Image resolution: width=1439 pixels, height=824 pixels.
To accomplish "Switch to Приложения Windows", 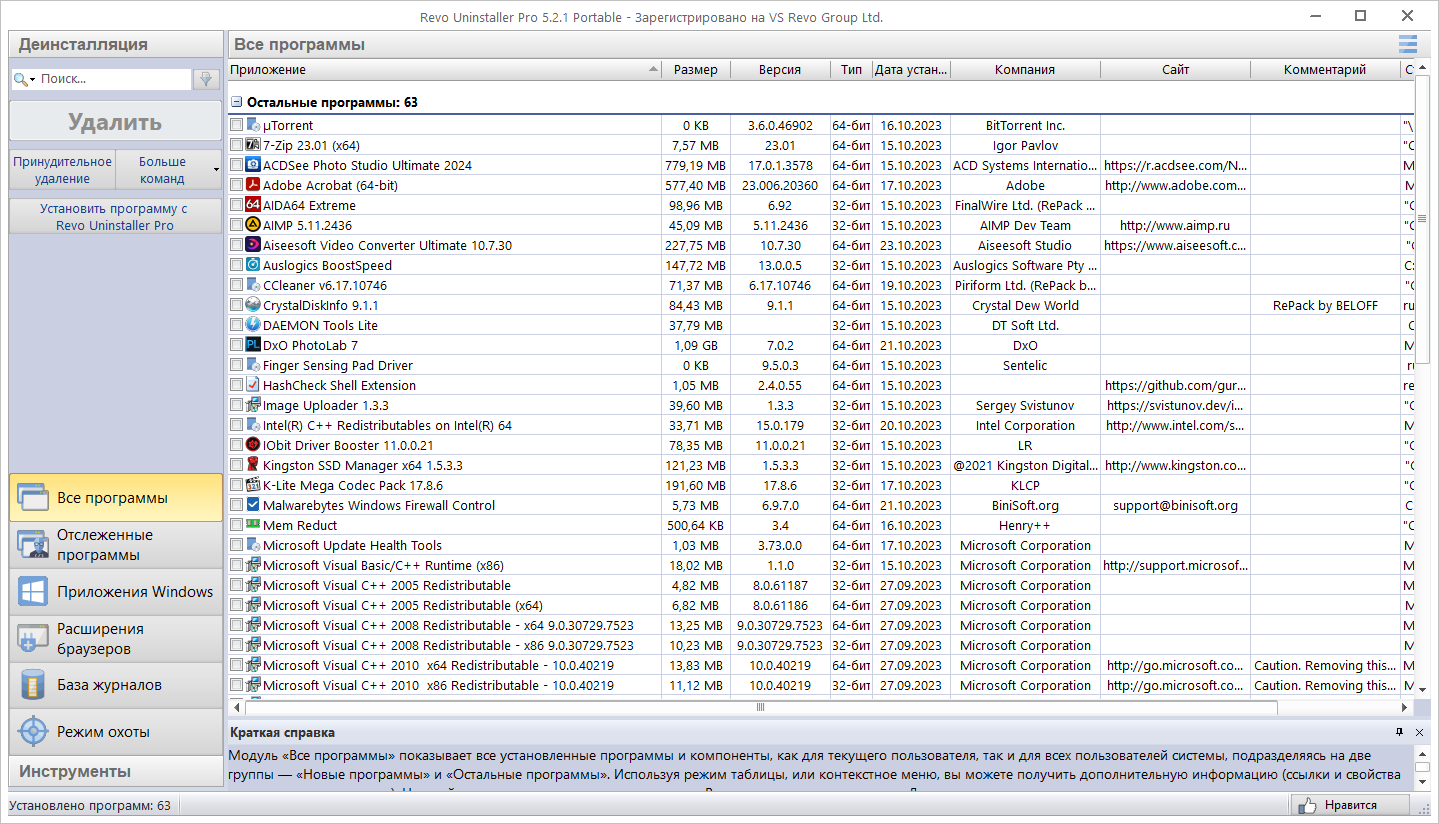I will [x=116, y=592].
